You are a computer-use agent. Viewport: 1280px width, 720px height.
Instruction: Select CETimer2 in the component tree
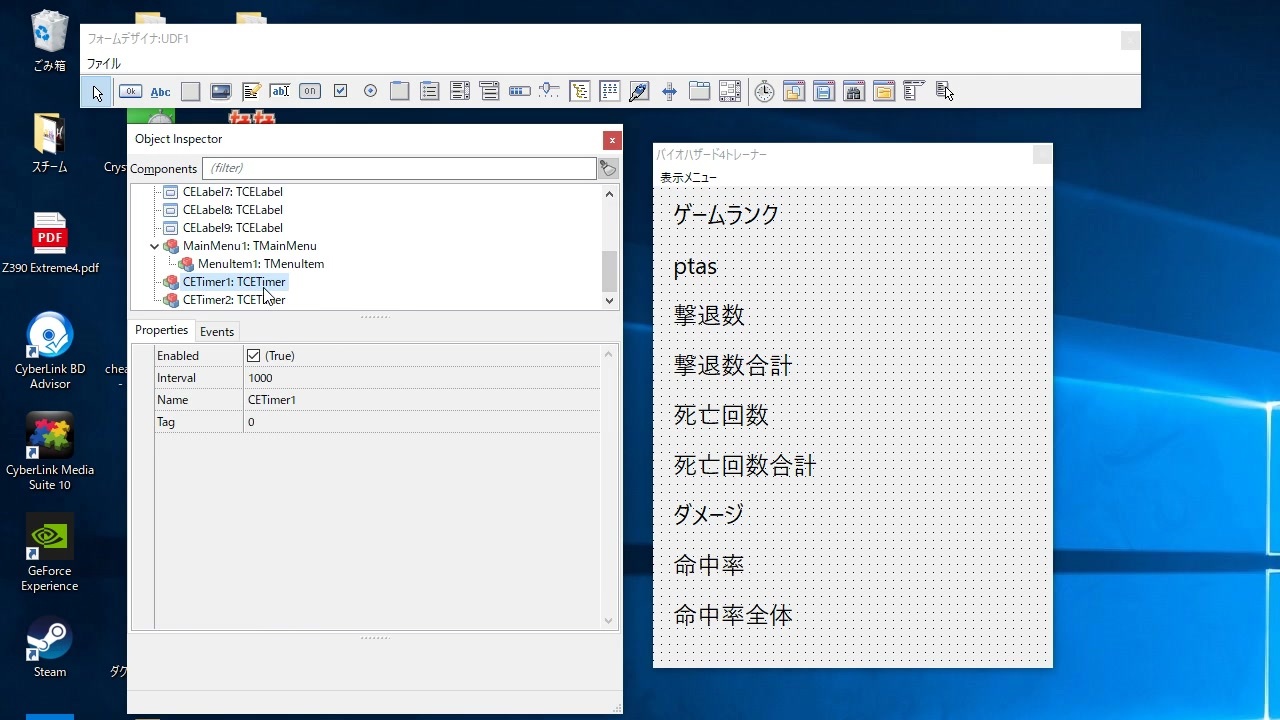click(233, 300)
